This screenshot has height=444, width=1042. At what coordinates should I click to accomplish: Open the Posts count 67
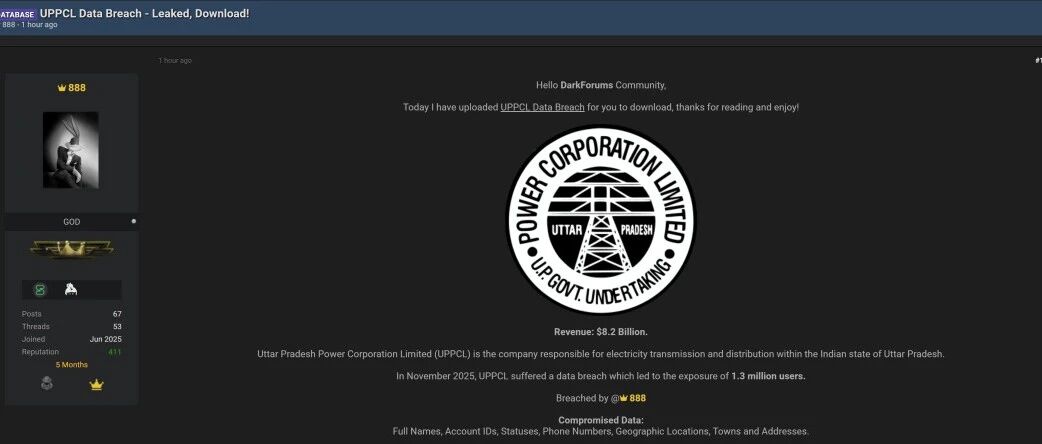(x=117, y=314)
